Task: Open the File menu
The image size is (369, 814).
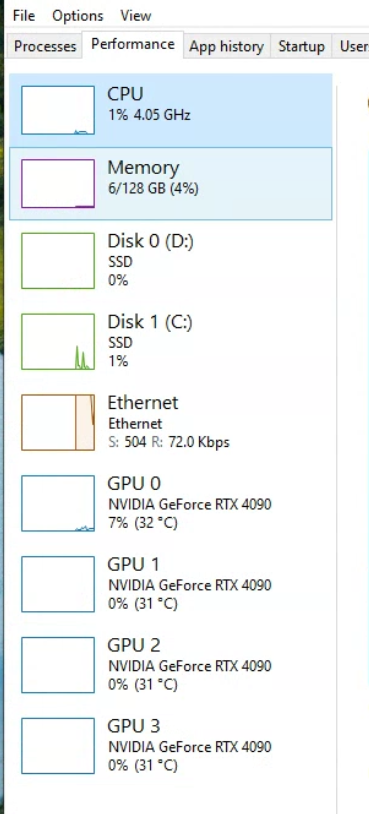Action: [23, 16]
